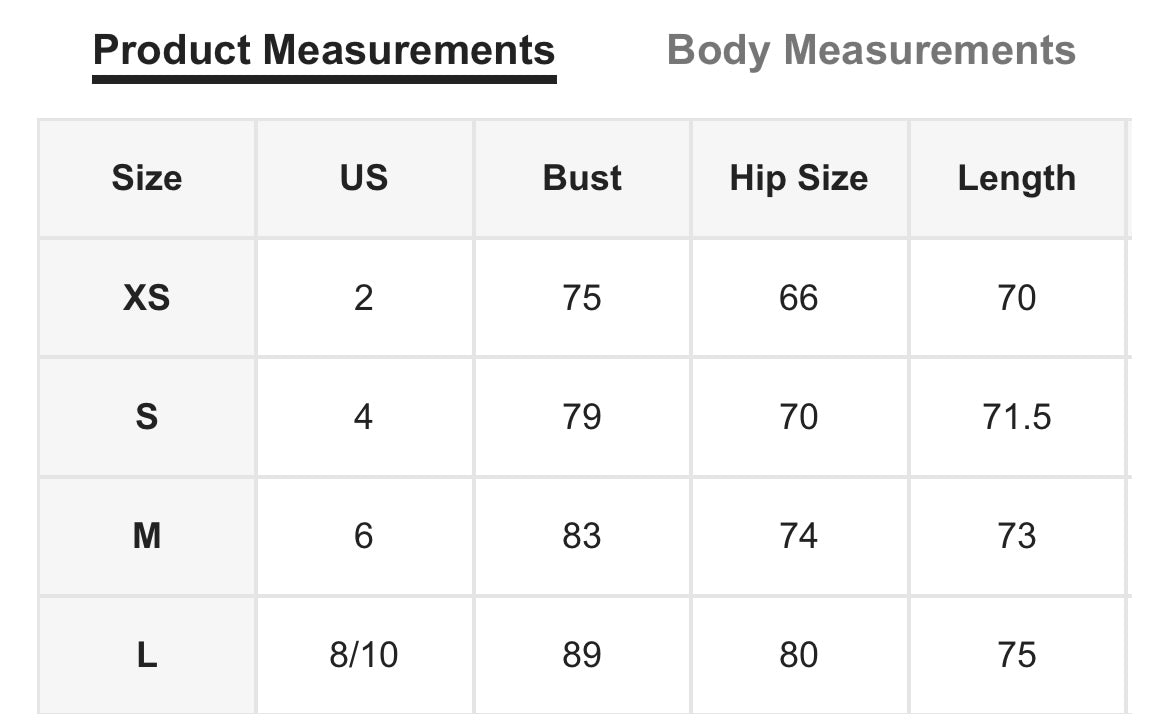Screen dimensions: 1170x728
Task: Select the Product Measurements tab
Action: (x=324, y=51)
